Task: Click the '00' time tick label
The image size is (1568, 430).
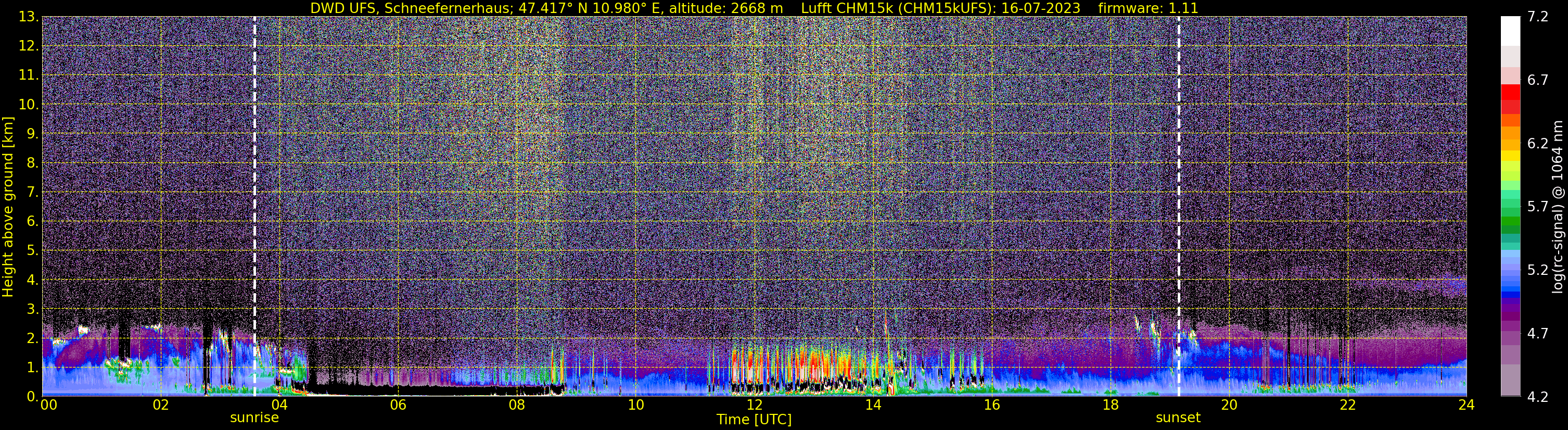Action: coord(49,405)
